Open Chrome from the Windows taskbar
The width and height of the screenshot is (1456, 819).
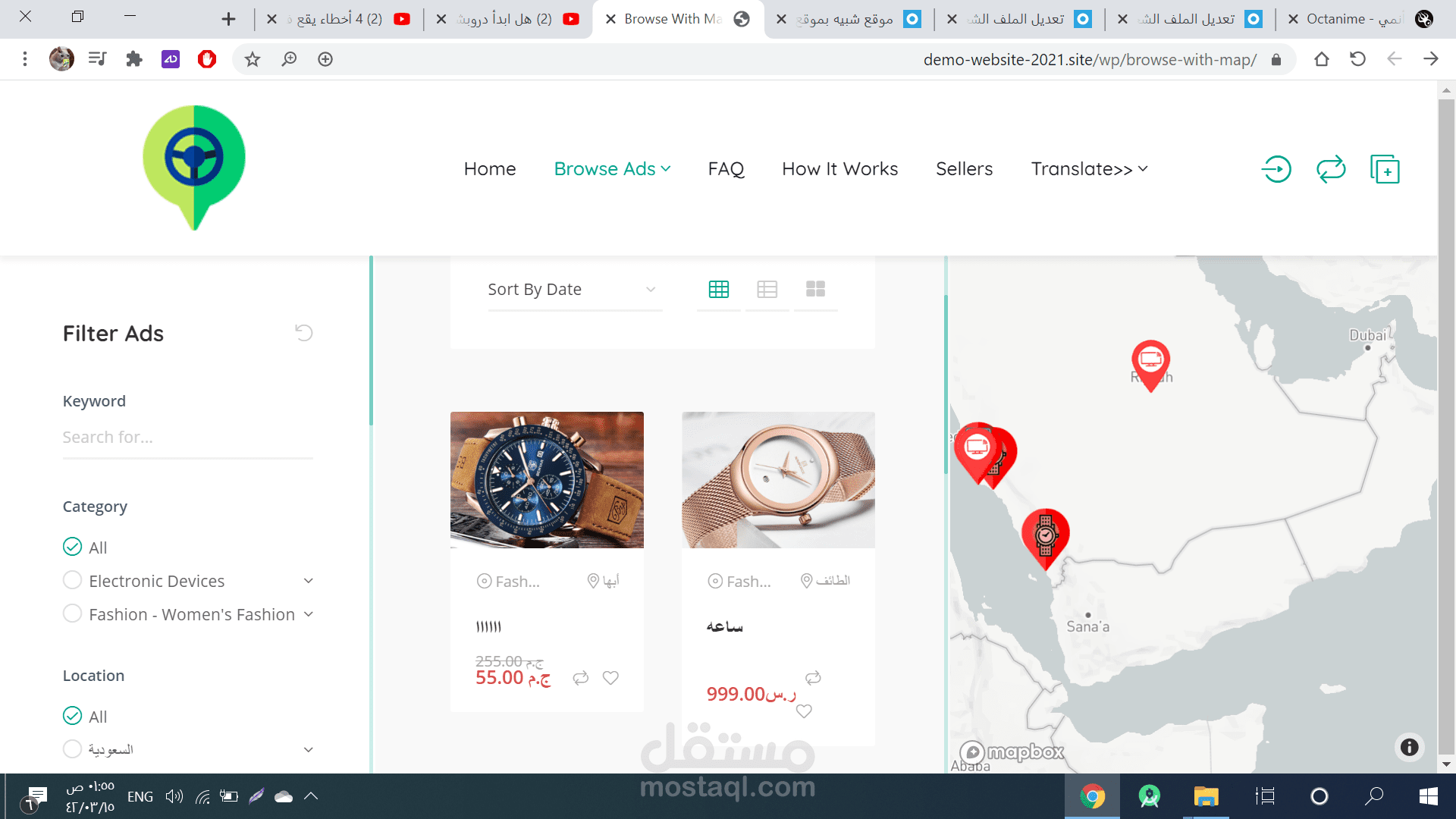pos(1093,796)
